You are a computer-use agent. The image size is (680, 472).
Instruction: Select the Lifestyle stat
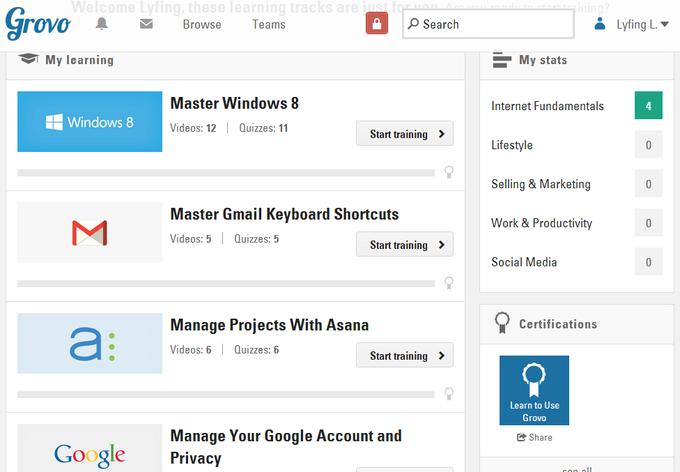tap(512, 145)
